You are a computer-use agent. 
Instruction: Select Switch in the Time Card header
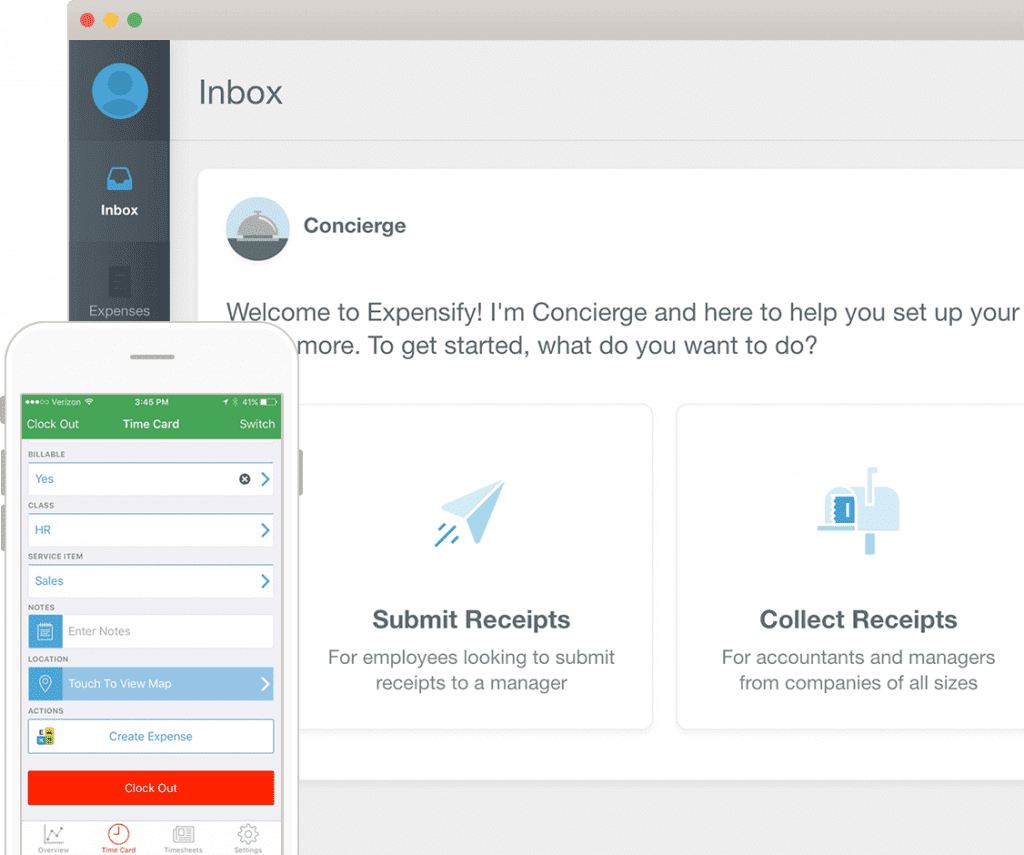pyautogui.click(x=257, y=424)
